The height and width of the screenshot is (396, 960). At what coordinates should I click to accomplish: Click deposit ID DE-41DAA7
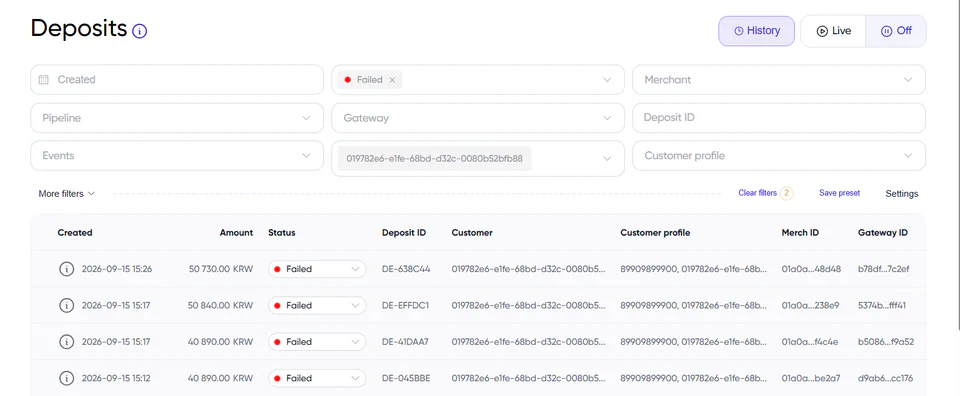(405, 342)
